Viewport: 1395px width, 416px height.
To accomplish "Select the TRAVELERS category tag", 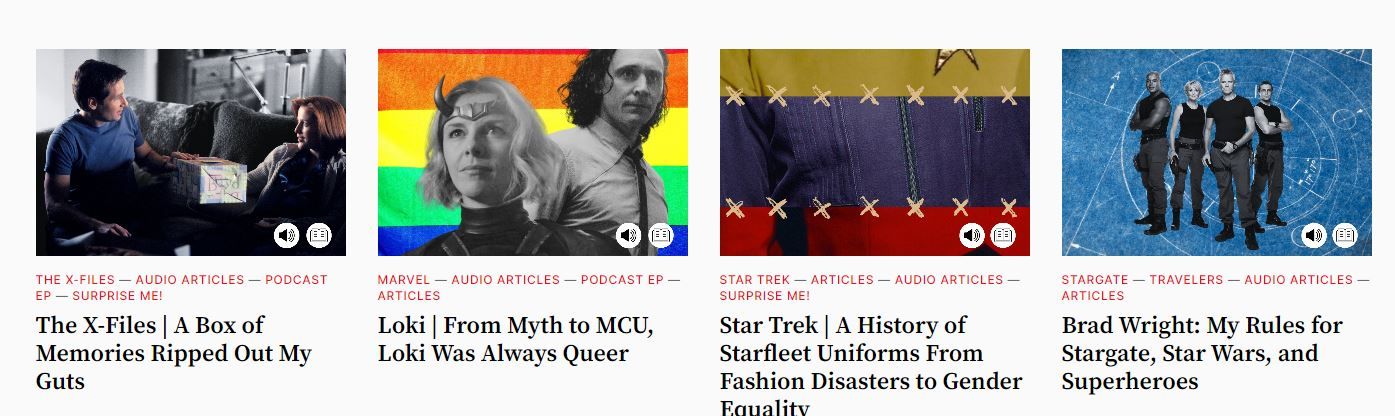I will pos(1186,280).
